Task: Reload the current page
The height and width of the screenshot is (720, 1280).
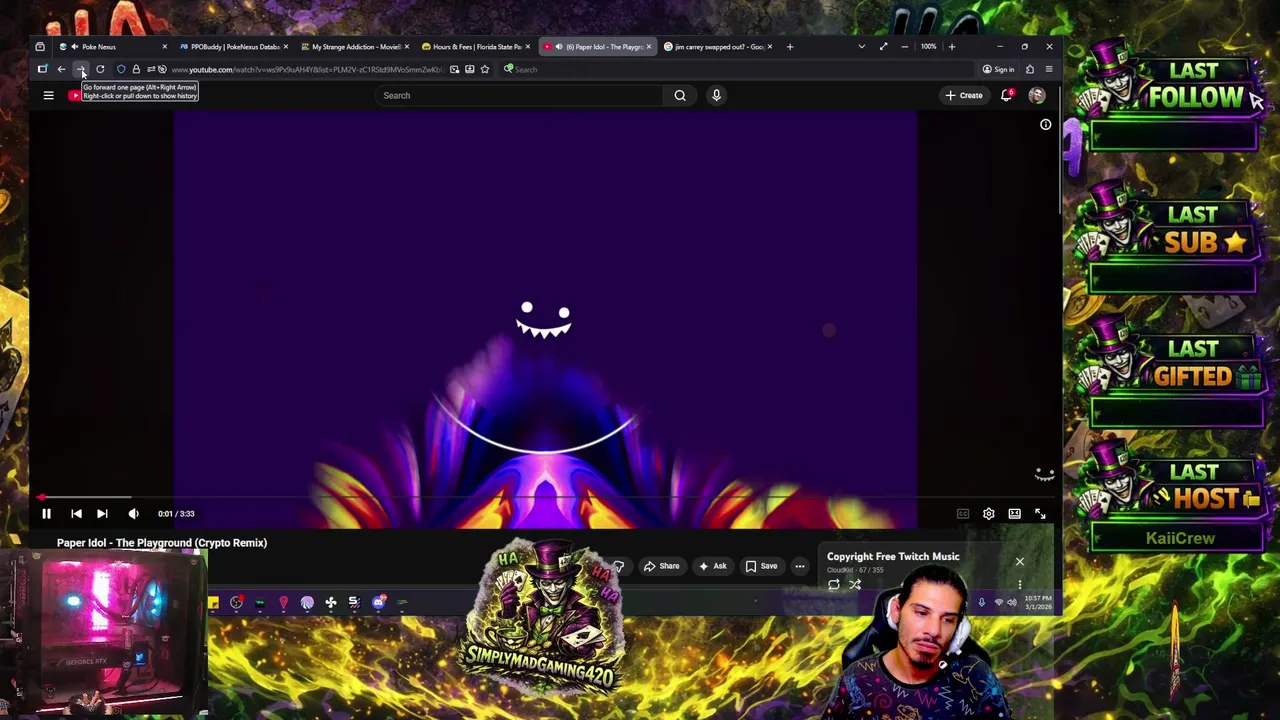Action: pos(100,70)
